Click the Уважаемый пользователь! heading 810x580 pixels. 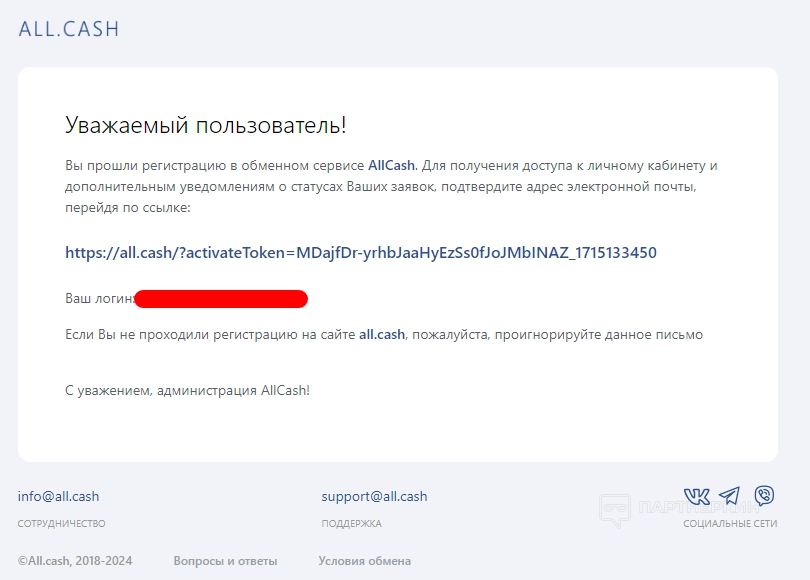point(206,125)
